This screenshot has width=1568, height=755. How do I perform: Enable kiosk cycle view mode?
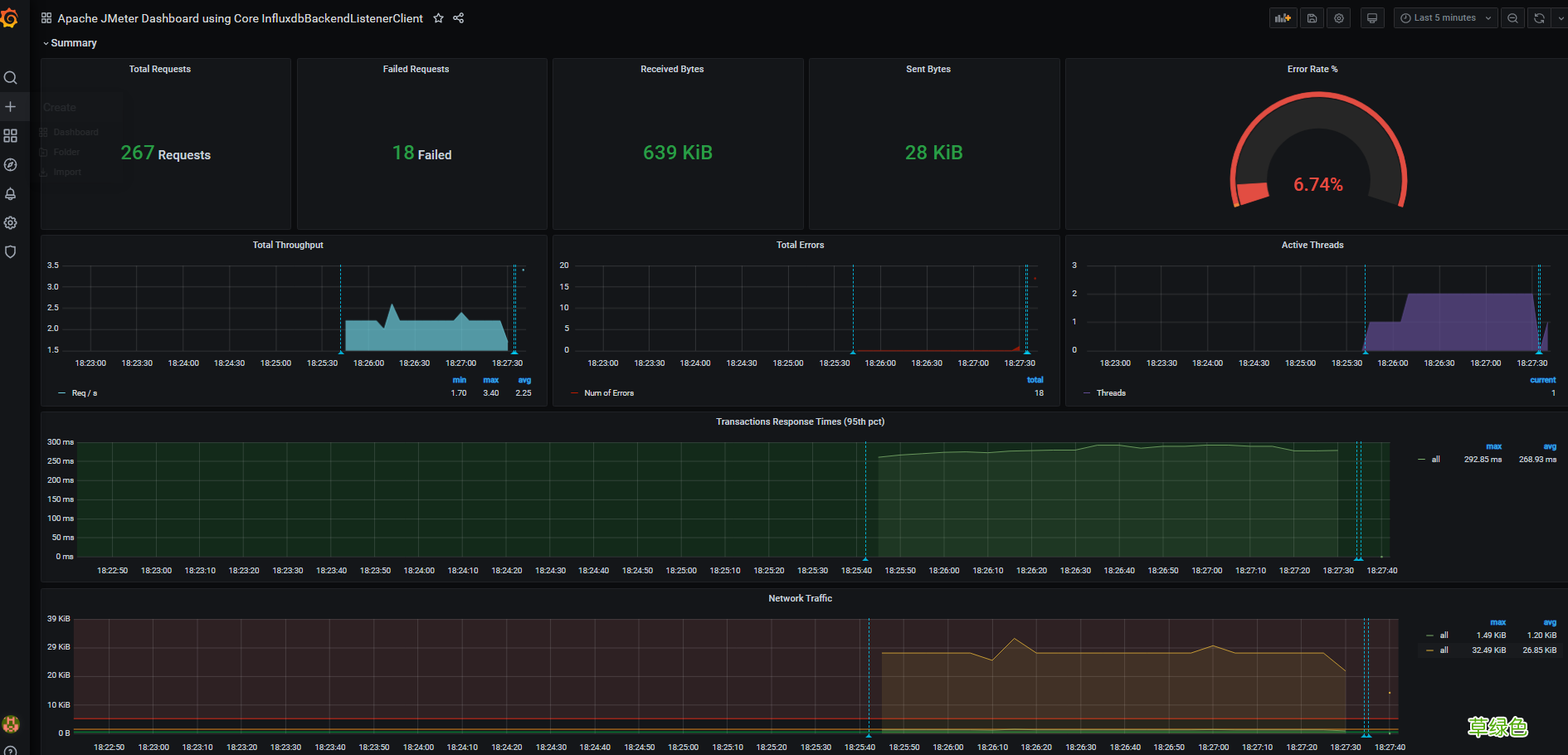(x=1371, y=17)
